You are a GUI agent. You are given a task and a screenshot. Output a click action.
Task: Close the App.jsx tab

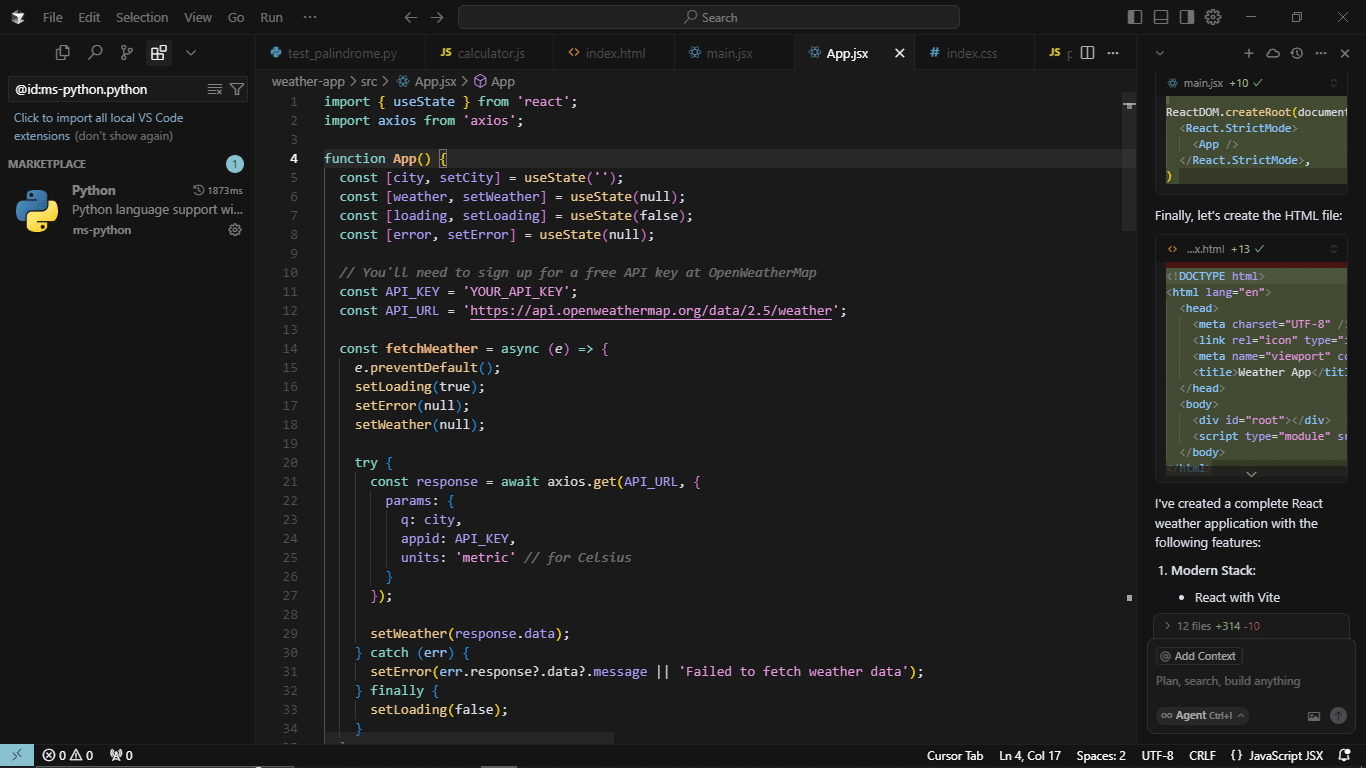tap(899, 53)
